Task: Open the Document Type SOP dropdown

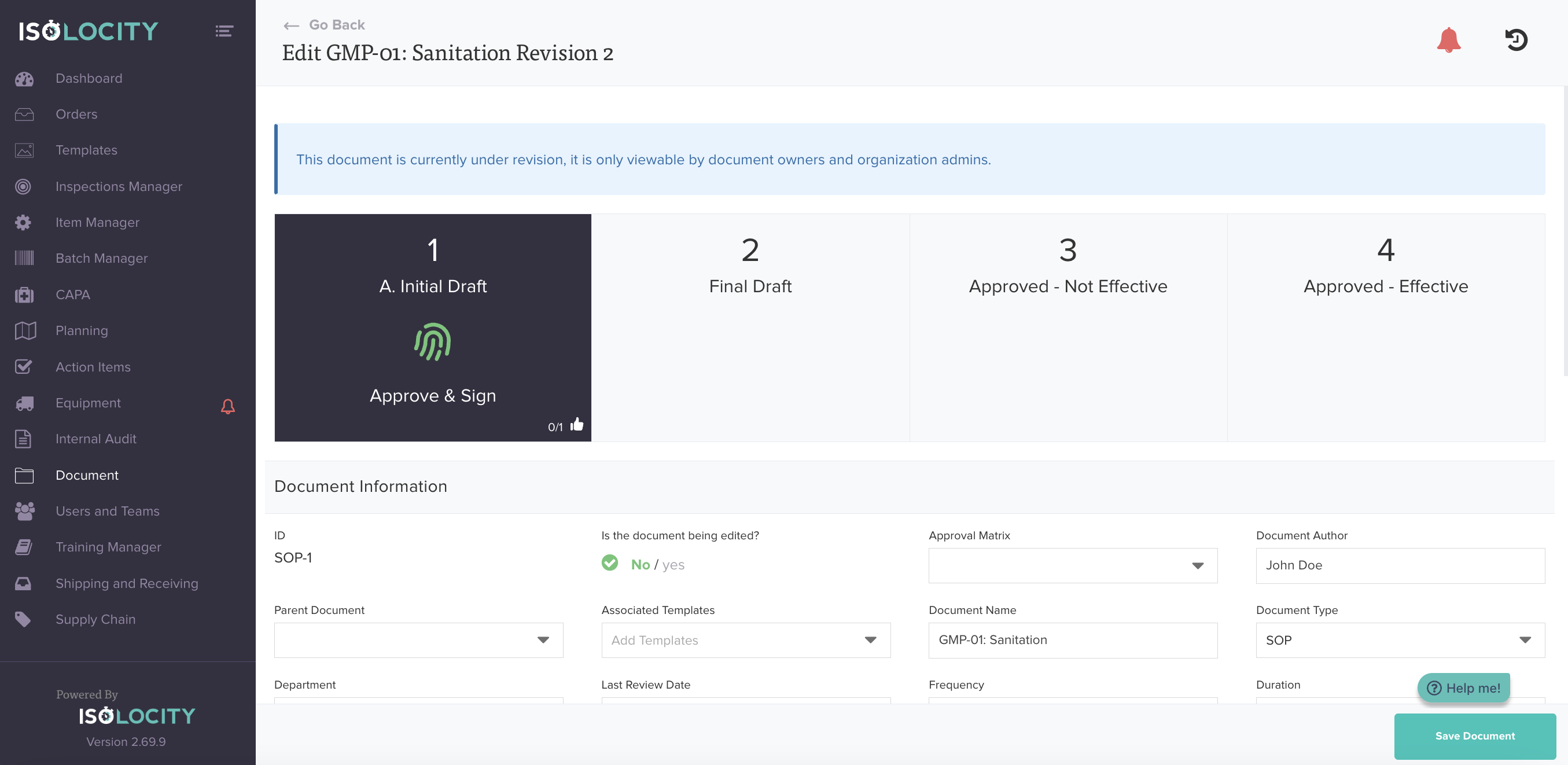Action: coord(1400,639)
